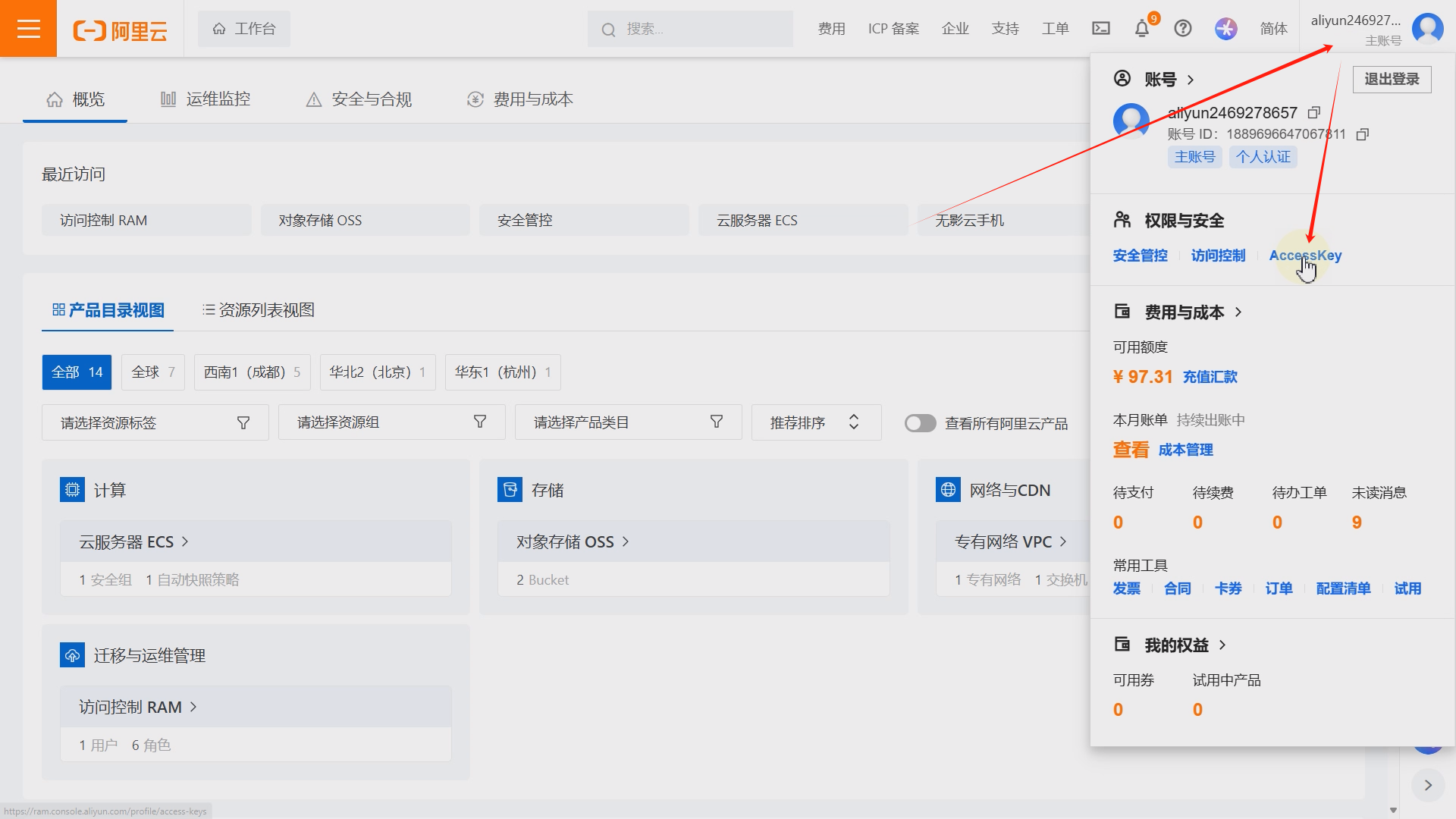Click the search input field
Screen dimensions: 1456x819
(x=690, y=29)
